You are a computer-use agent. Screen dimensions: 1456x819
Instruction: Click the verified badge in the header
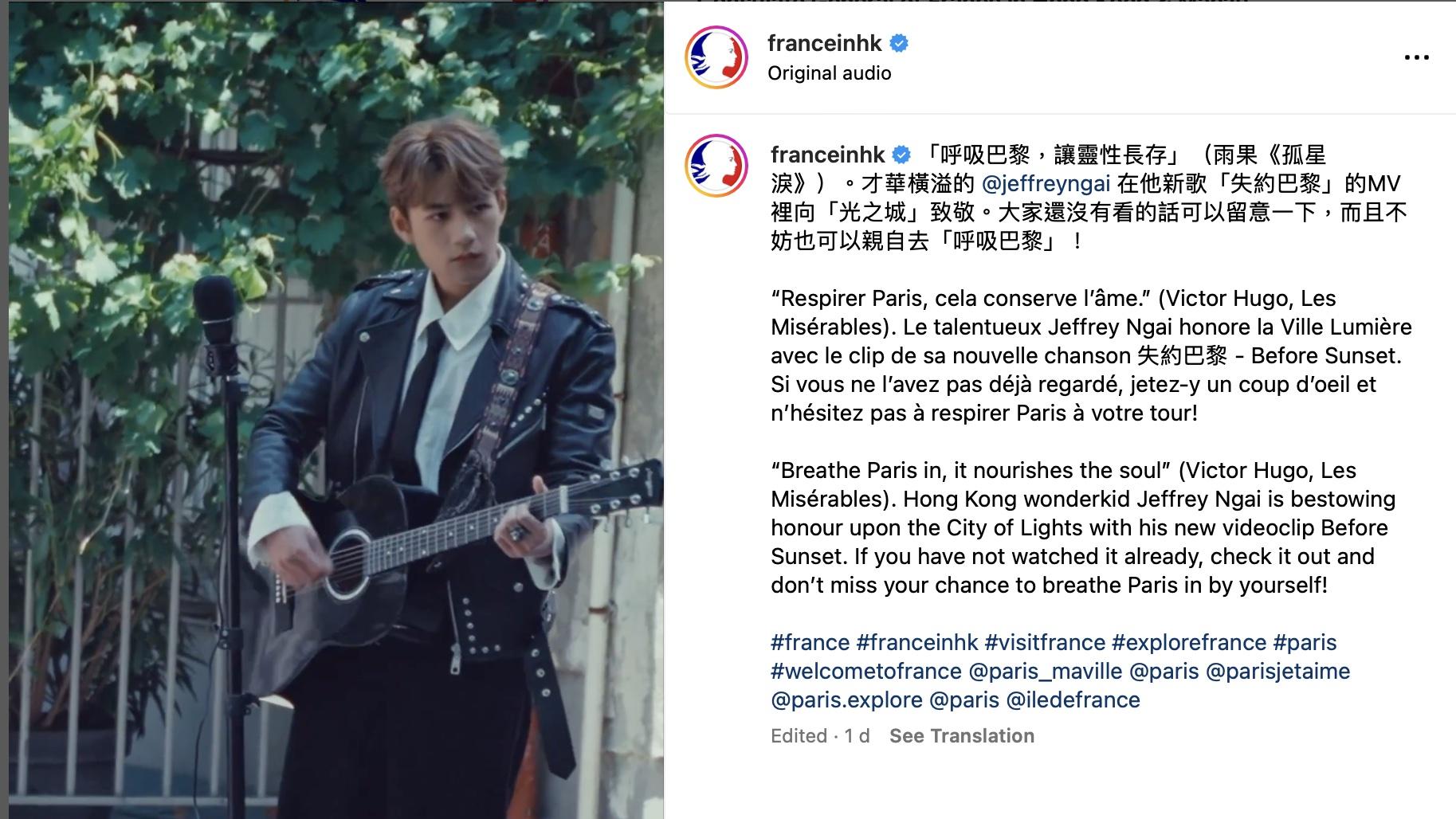[x=899, y=43]
